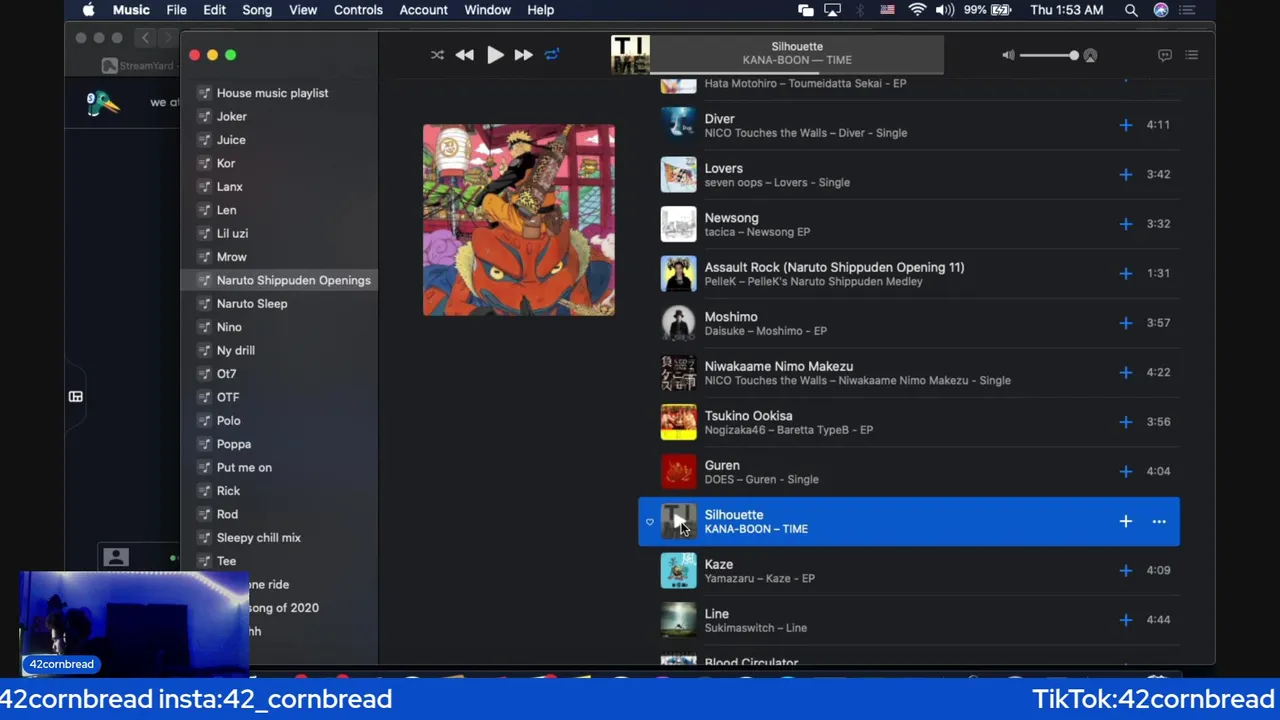Image resolution: width=1280 pixels, height=720 pixels.
Task: Open the View menu
Action: 303,10
